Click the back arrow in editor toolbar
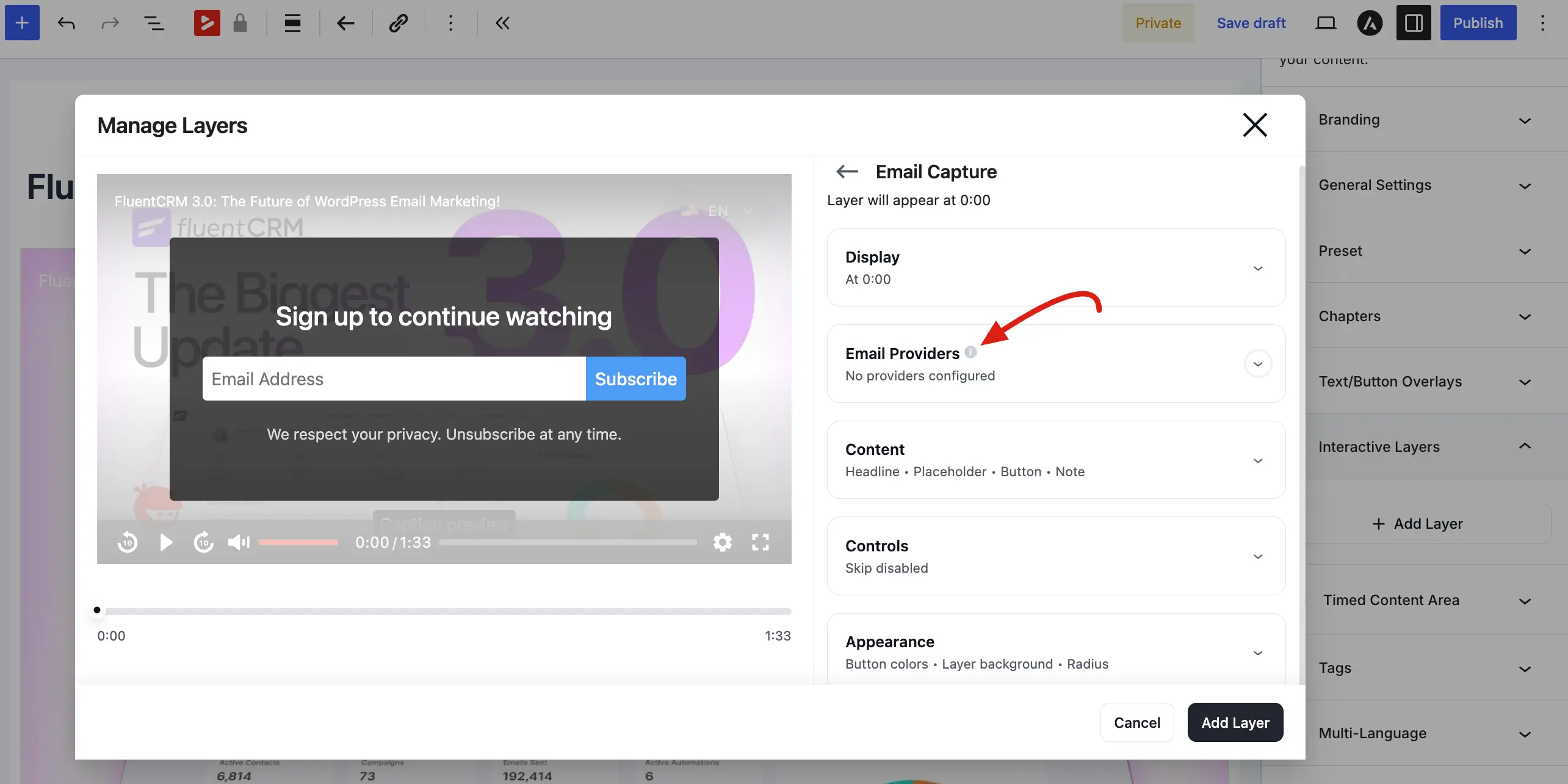The width and height of the screenshot is (1568, 784). tap(345, 23)
